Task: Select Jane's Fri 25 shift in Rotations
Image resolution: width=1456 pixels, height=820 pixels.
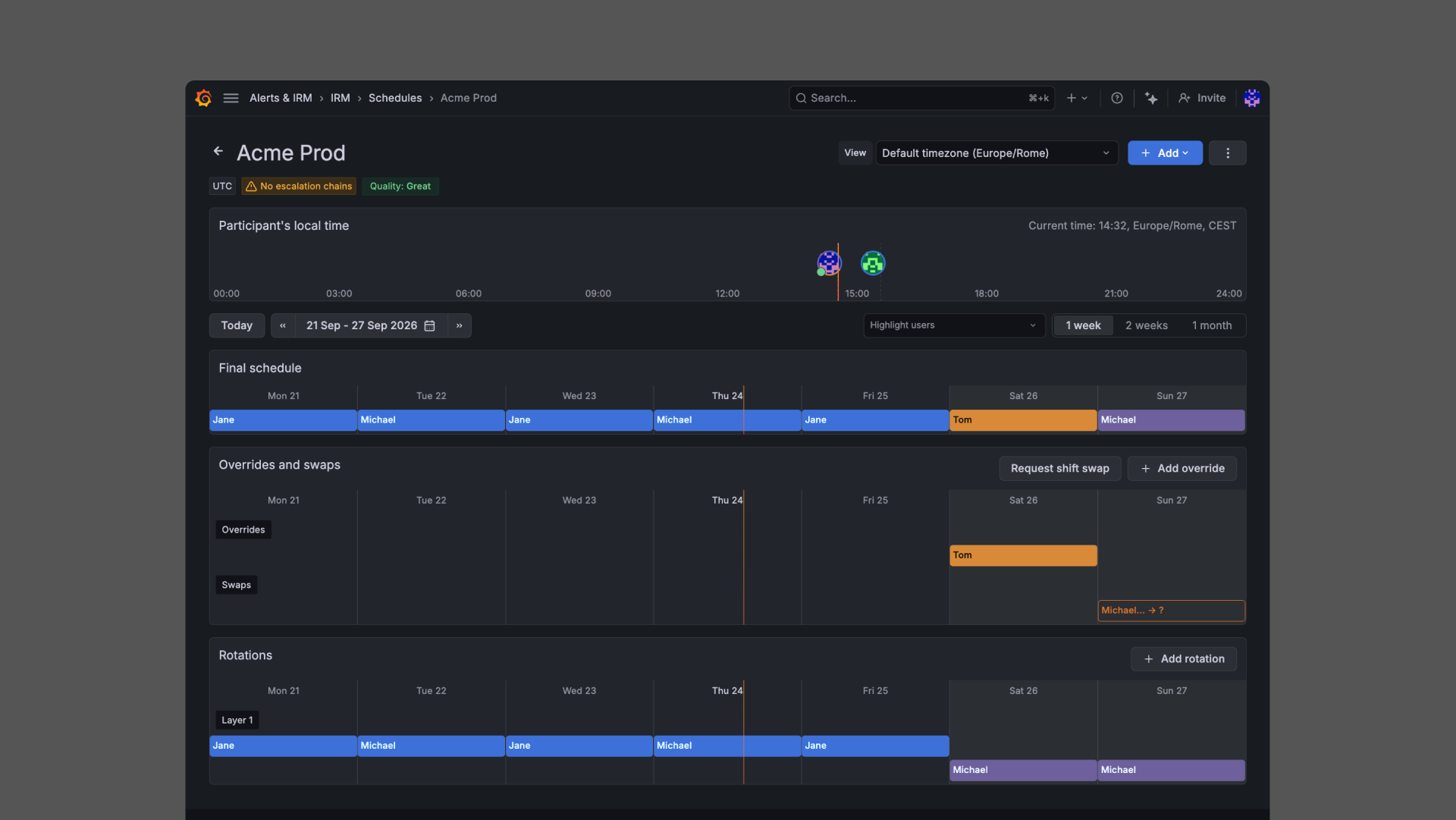Action: tap(875, 746)
